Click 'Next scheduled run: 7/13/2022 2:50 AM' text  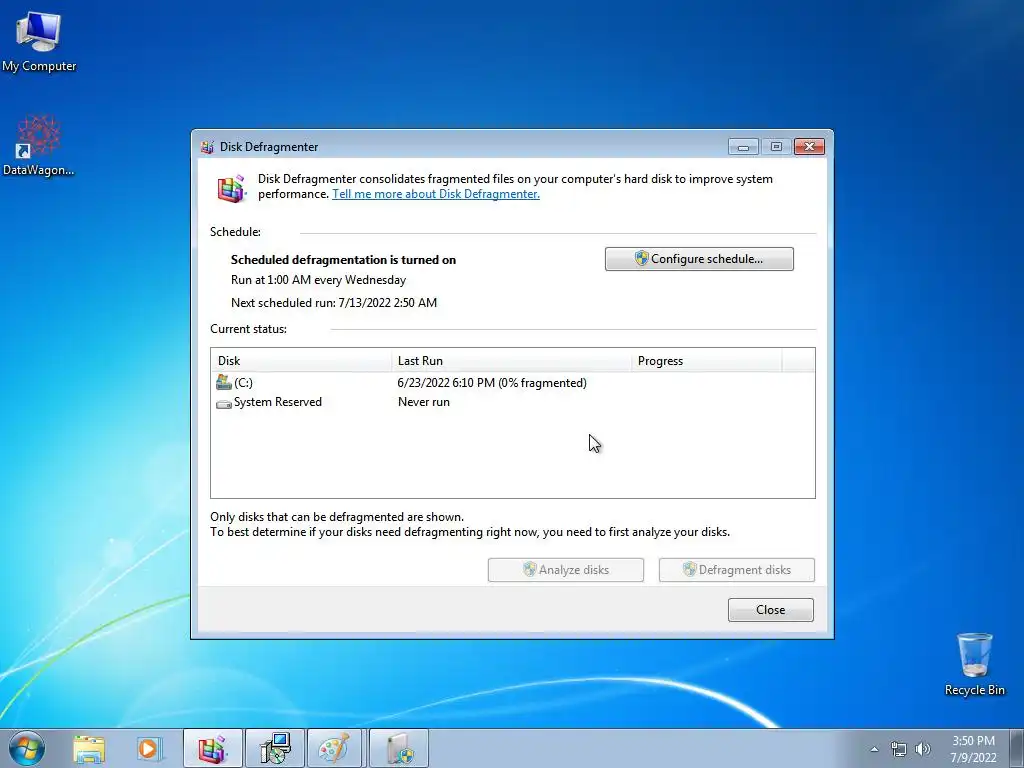tap(334, 303)
